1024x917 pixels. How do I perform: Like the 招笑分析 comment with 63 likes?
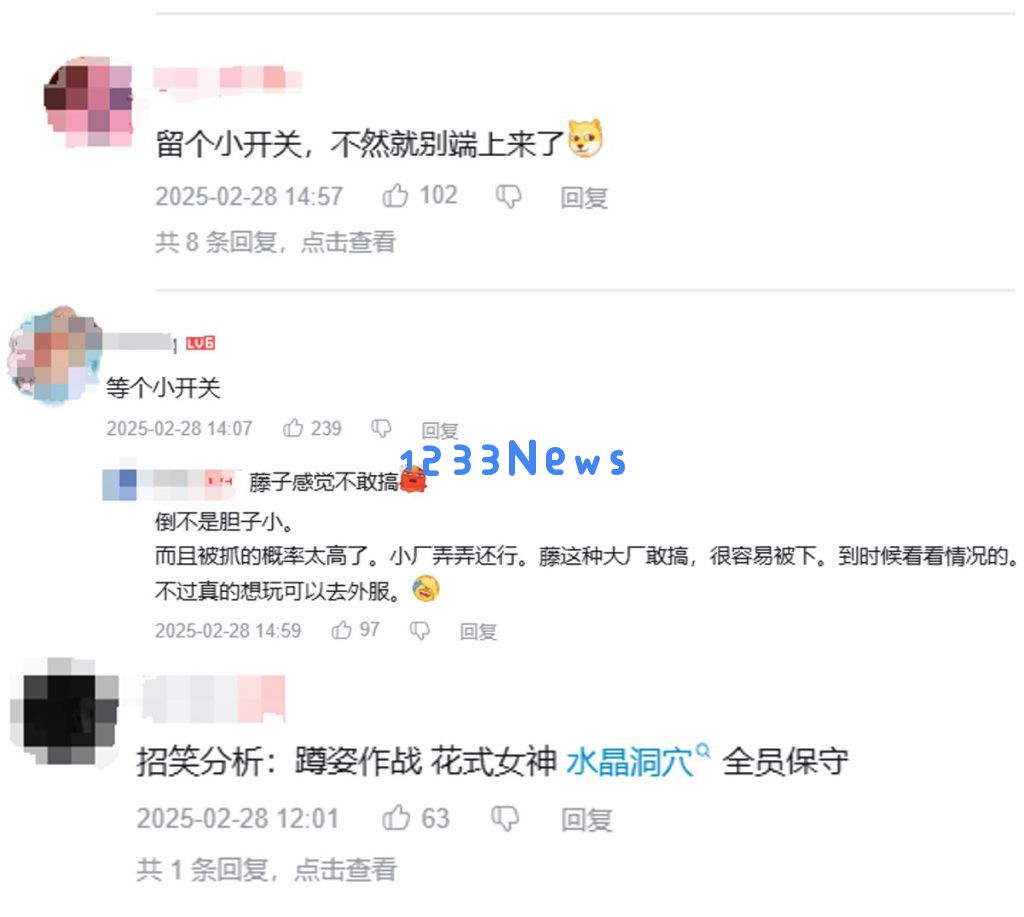point(396,818)
